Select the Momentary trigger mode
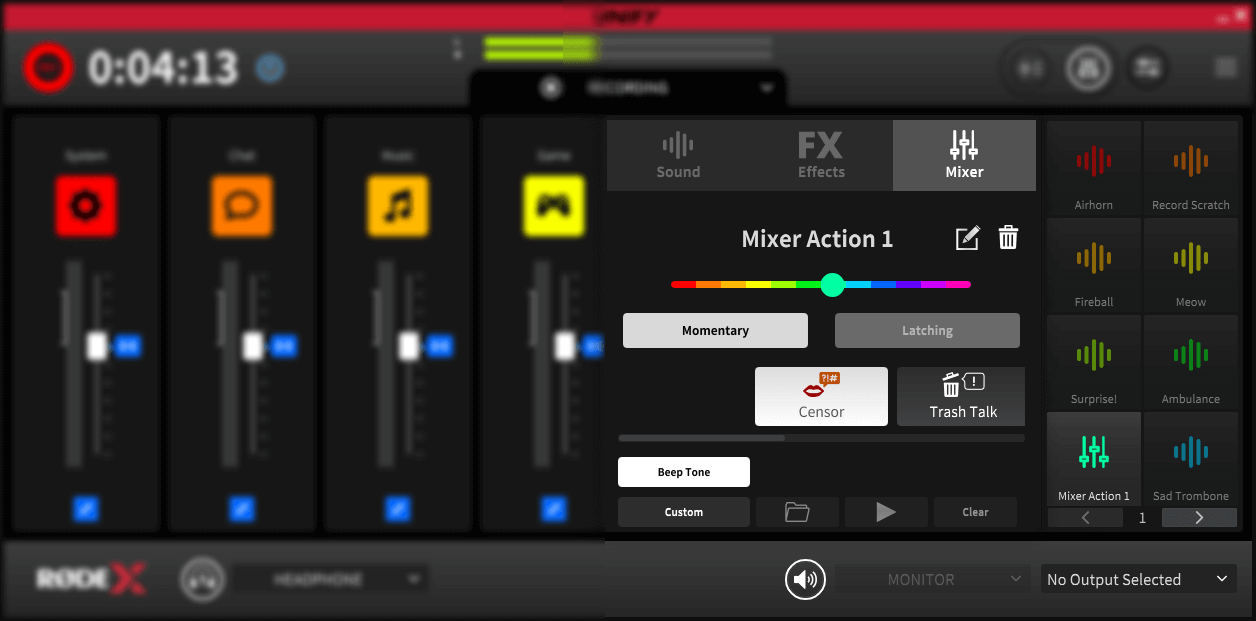The width and height of the screenshot is (1256, 621). [x=715, y=330]
